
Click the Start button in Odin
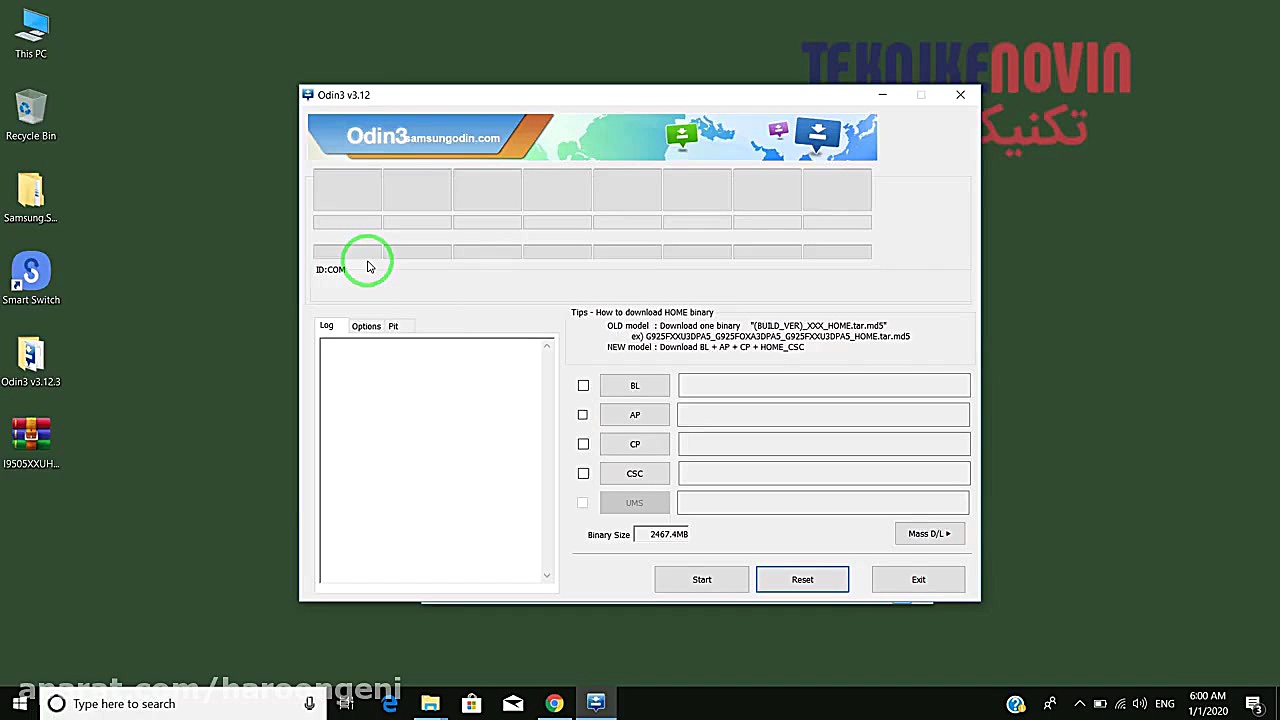point(702,580)
